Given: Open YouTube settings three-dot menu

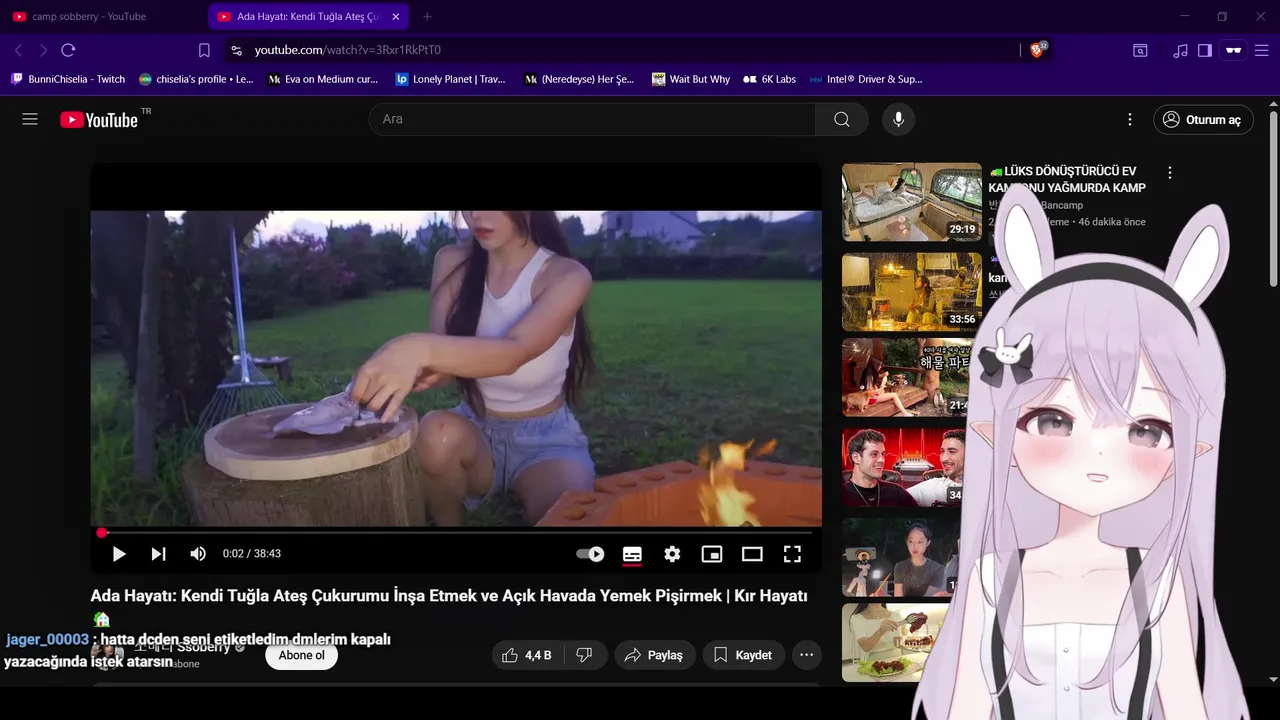Looking at the screenshot, I should pyautogui.click(x=1130, y=119).
